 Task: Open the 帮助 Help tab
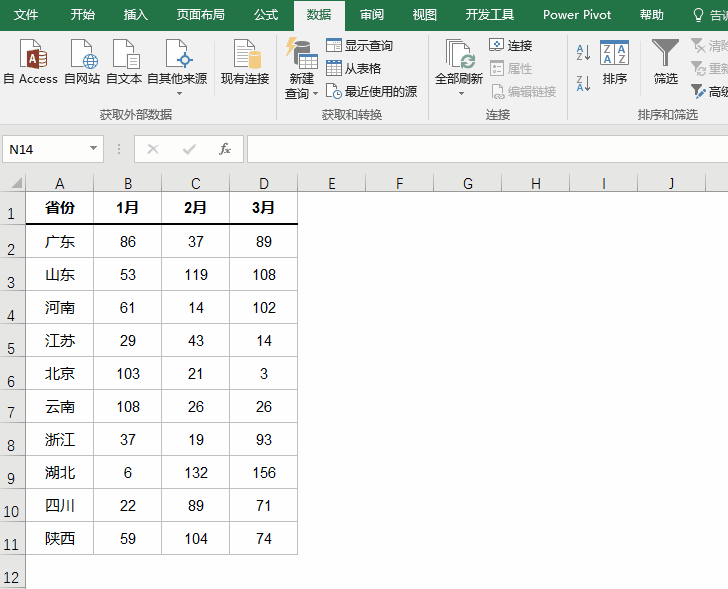click(651, 15)
